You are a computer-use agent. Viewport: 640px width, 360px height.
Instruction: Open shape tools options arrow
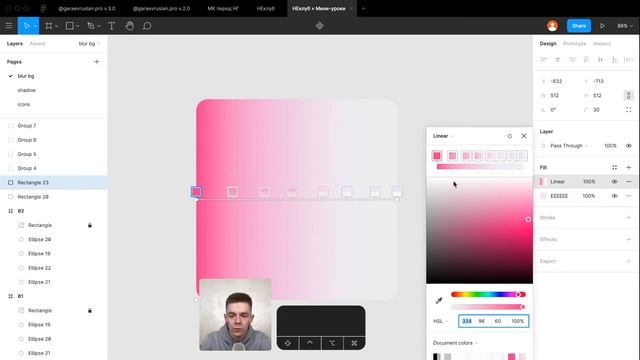click(x=78, y=26)
